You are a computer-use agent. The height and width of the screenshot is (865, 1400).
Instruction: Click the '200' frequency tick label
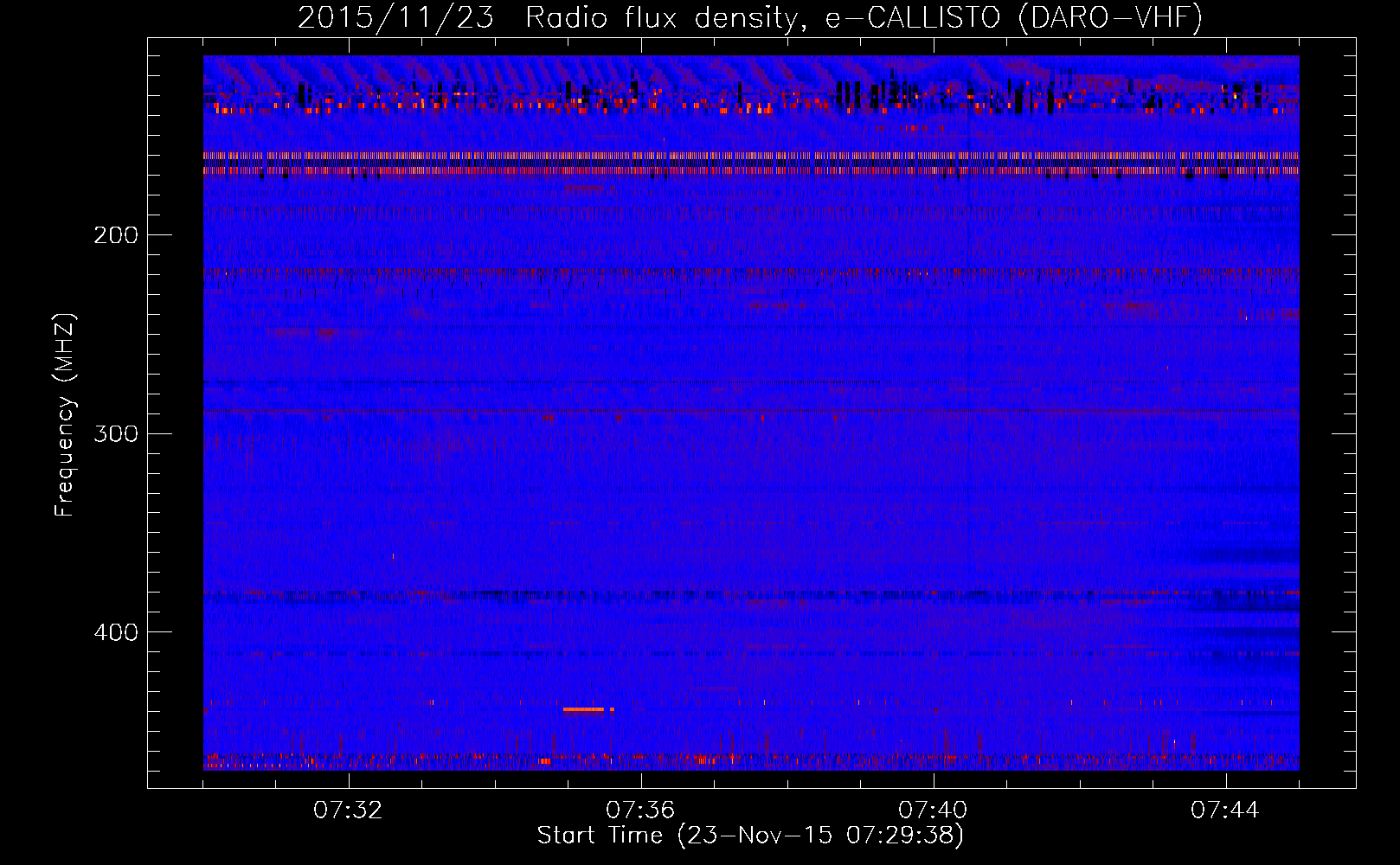[x=116, y=235]
